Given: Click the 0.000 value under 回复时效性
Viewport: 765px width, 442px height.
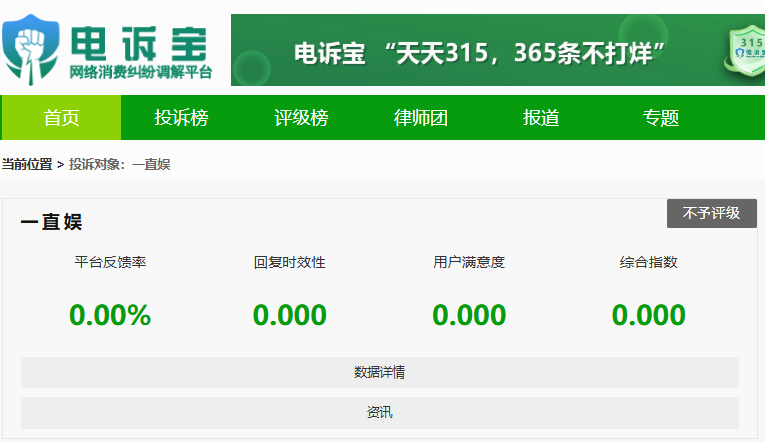Looking at the screenshot, I should 289,315.
